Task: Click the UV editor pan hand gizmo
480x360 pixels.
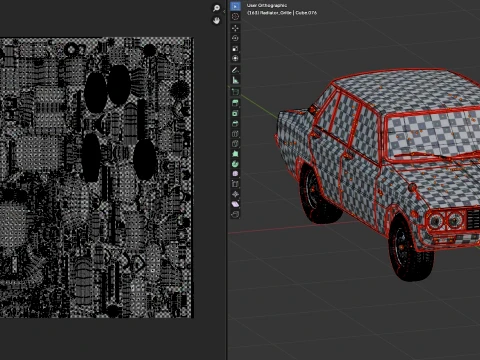Action: 217,21
